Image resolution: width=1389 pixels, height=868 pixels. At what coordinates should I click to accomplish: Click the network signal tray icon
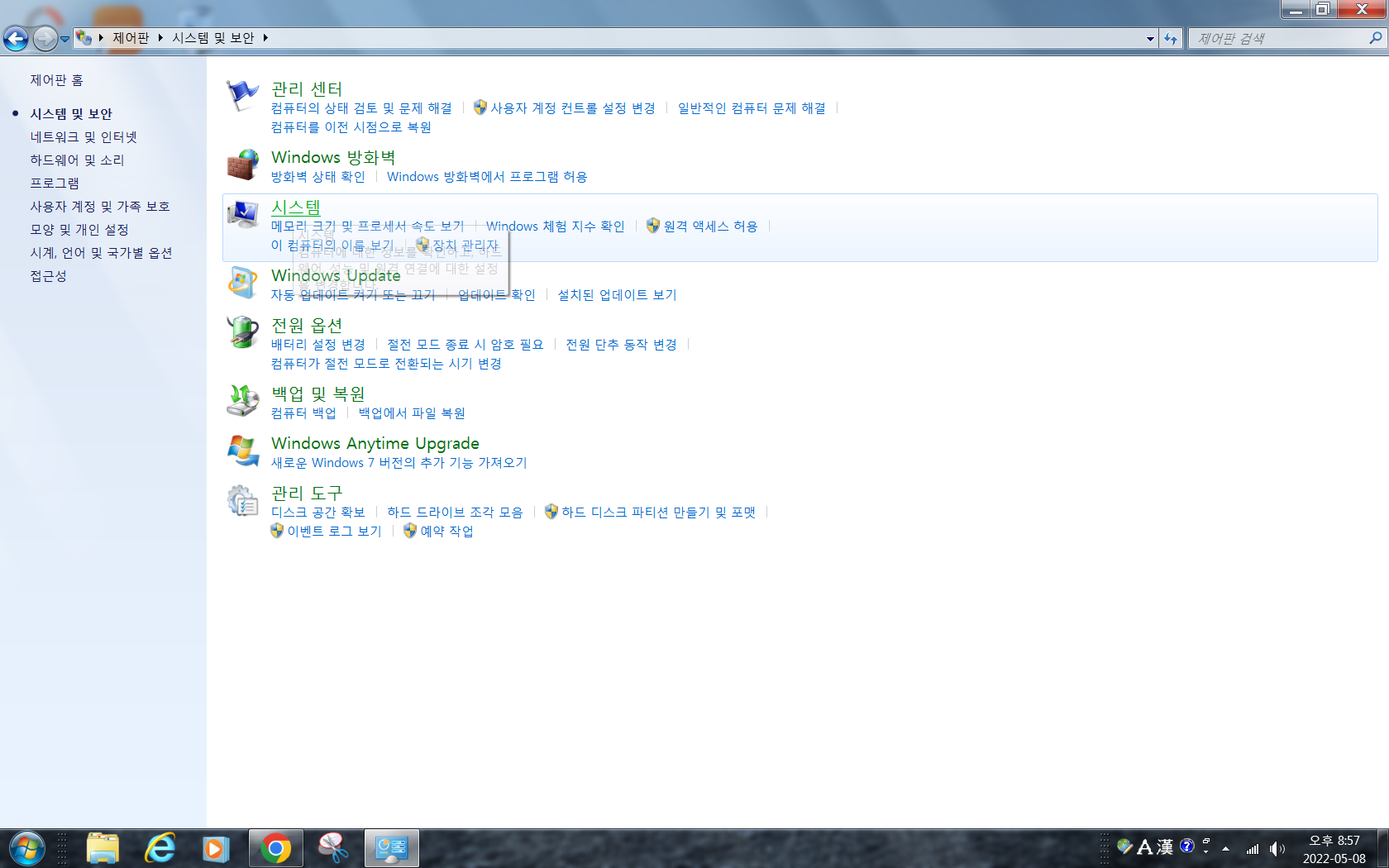1253,849
